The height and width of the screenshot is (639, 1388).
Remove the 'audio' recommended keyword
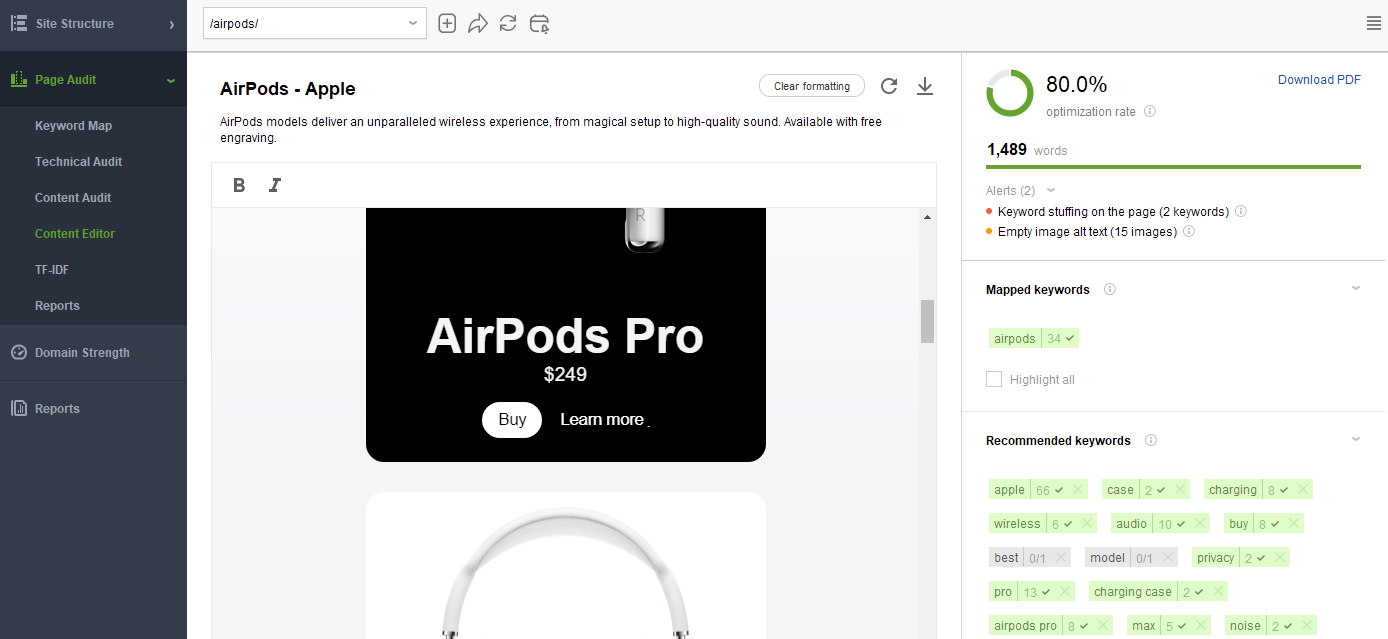(x=1200, y=524)
